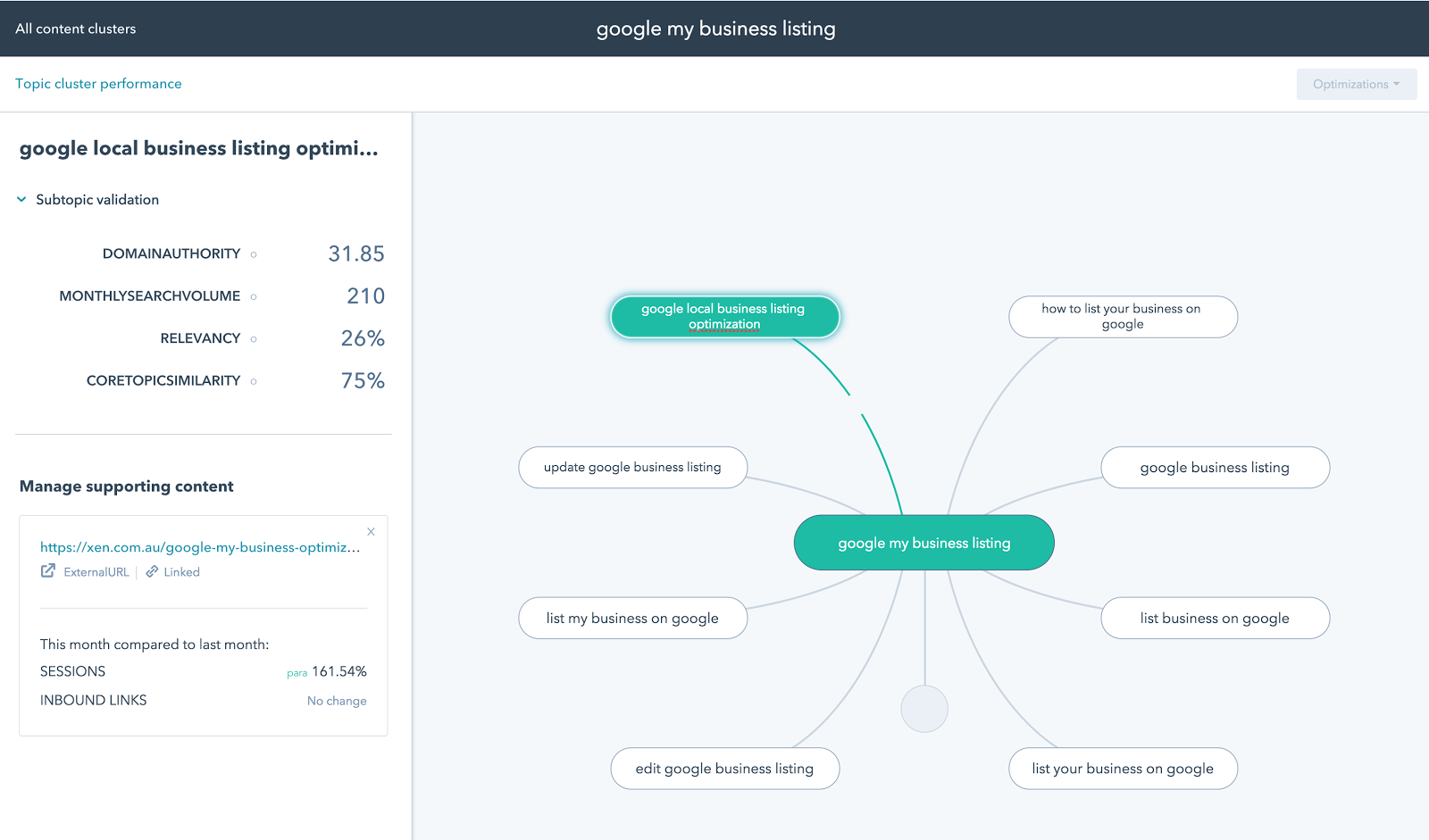Click the update google business listing subtopic
Image resolution: width=1429 pixels, height=840 pixels.
tap(632, 467)
